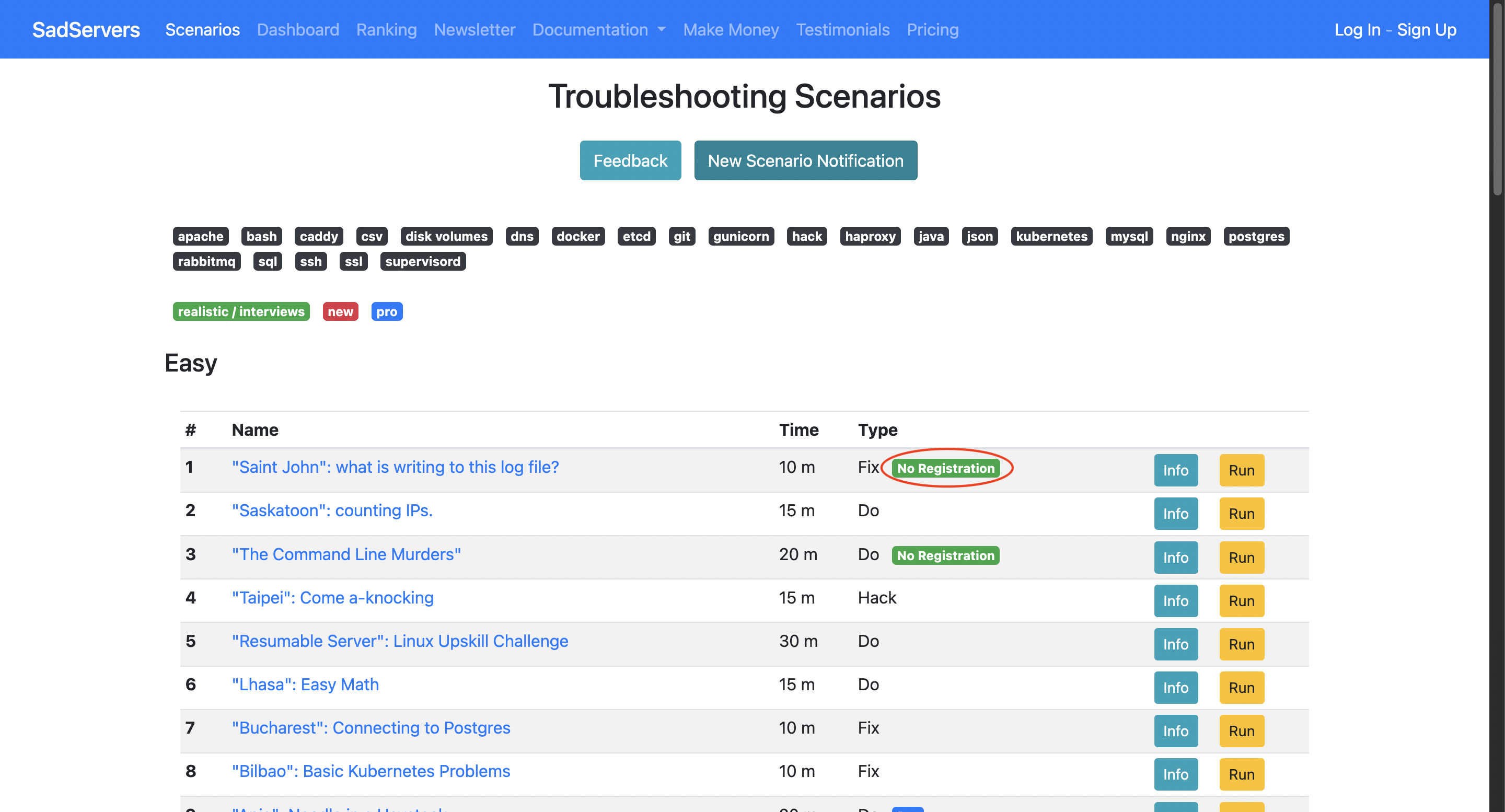Image resolution: width=1505 pixels, height=812 pixels.
Task: Expand the Documentation dropdown menu
Action: coord(598,30)
